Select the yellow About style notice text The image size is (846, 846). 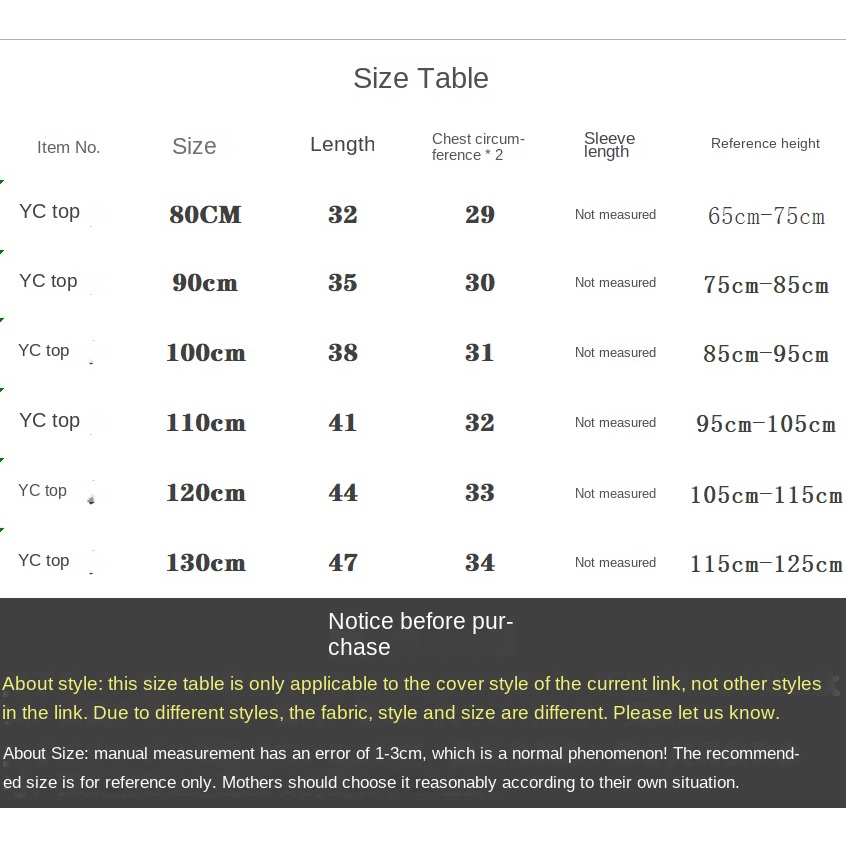coord(412,698)
